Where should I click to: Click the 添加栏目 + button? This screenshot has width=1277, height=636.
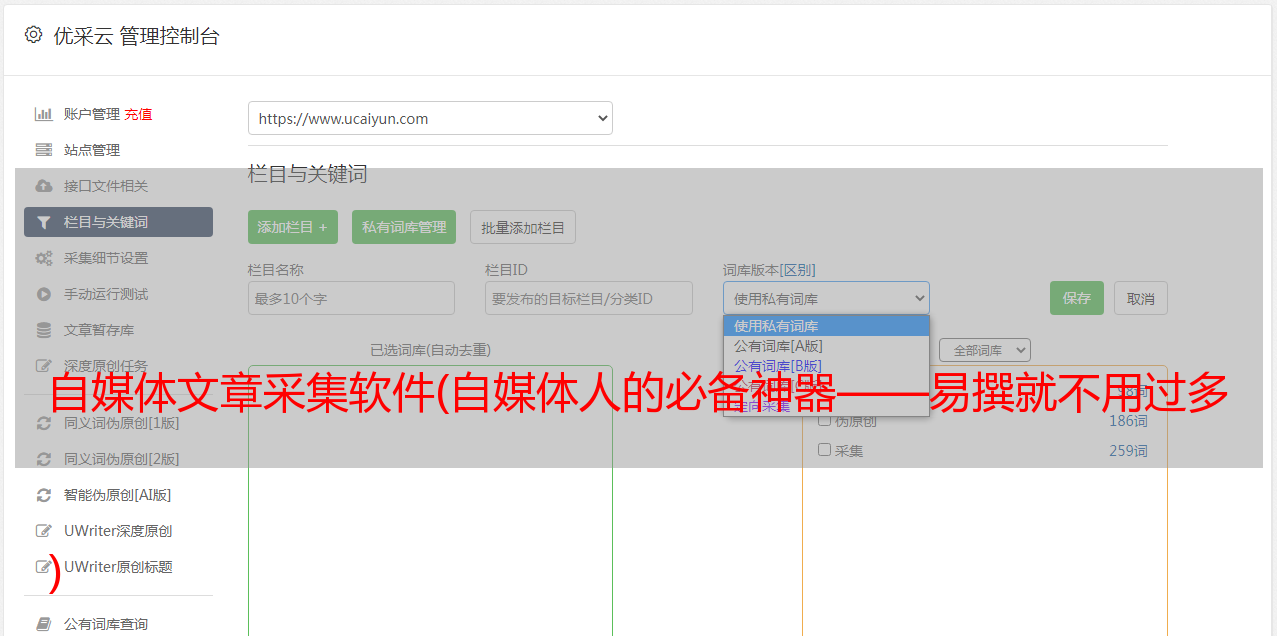tap(293, 227)
